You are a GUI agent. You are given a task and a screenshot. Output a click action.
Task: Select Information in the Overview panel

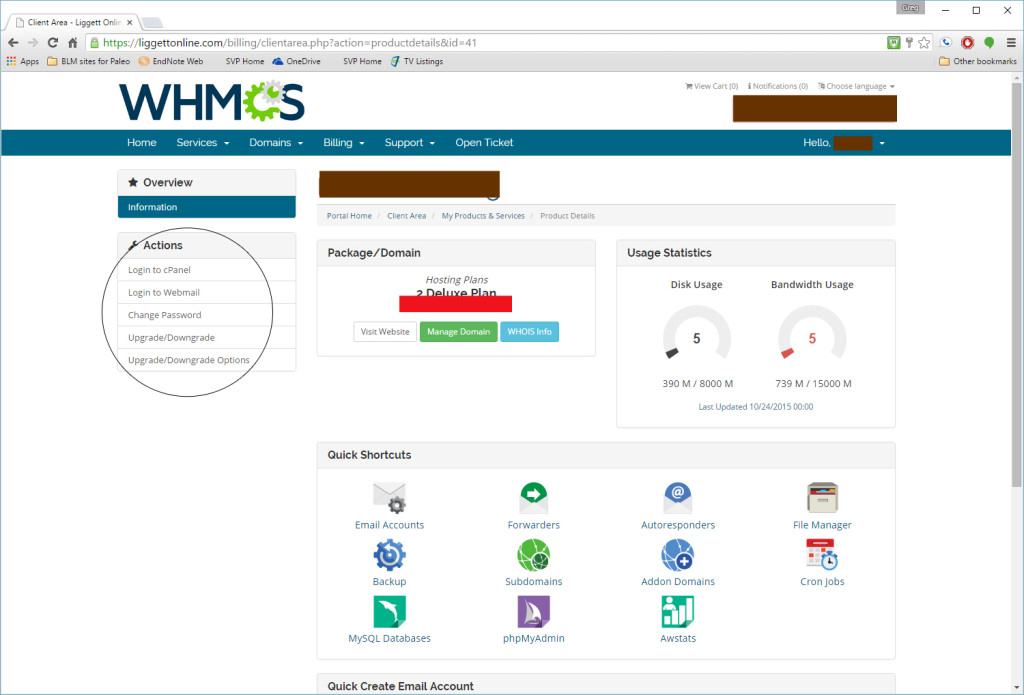tap(206, 206)
